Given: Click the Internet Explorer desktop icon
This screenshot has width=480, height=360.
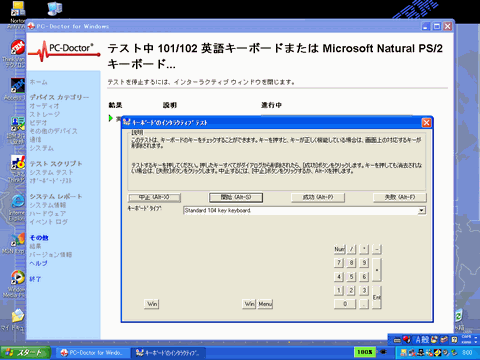Looking at the screenshot, I should [18, 201].
